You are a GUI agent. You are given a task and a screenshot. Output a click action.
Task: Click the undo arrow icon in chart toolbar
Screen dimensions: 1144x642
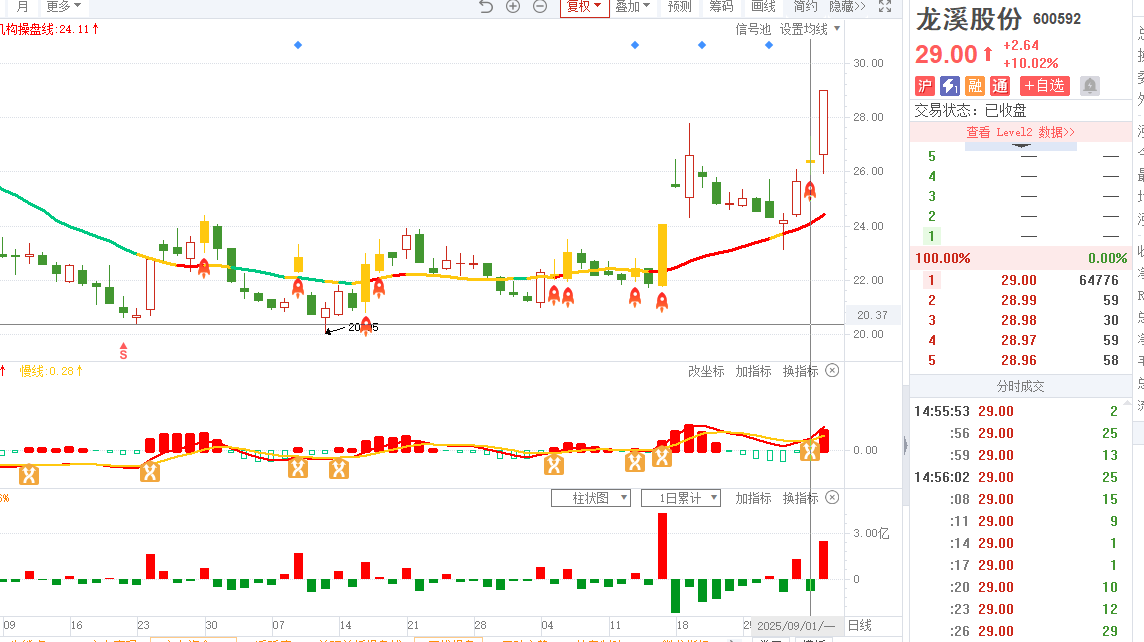tap(486, 7)
